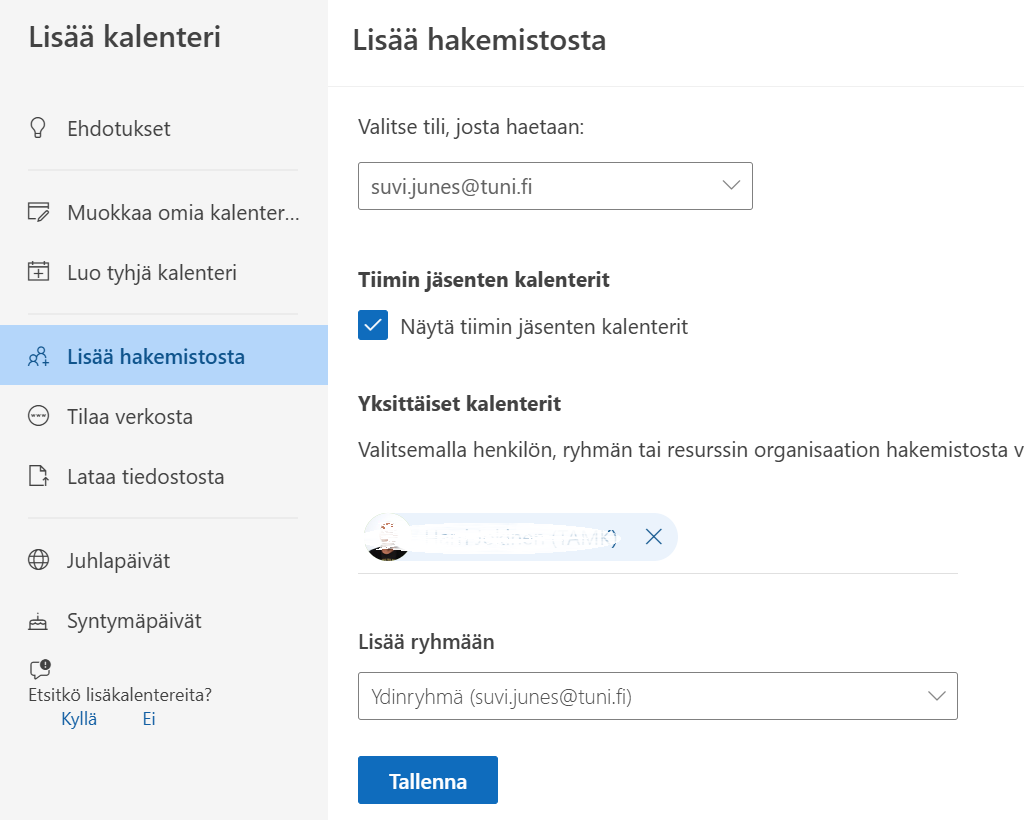Open Juhlapäivät calendars
Image resolution: width=1024 pixels, height=820 pixels.
164,560
